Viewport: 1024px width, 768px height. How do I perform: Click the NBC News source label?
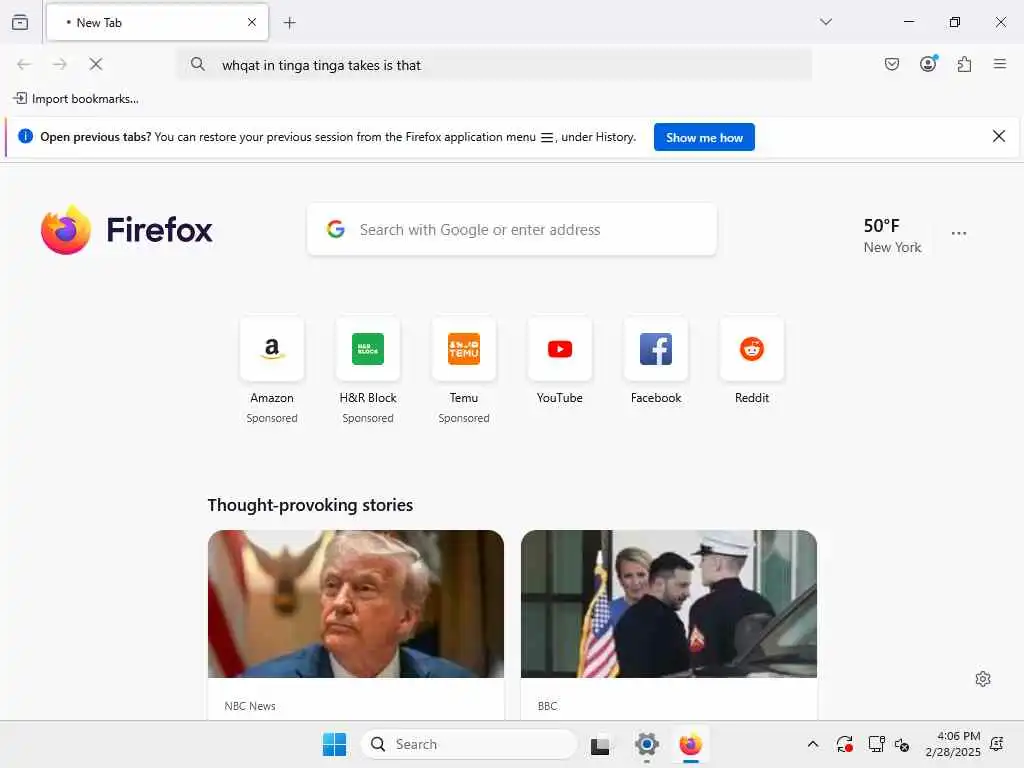coord(249,706)
